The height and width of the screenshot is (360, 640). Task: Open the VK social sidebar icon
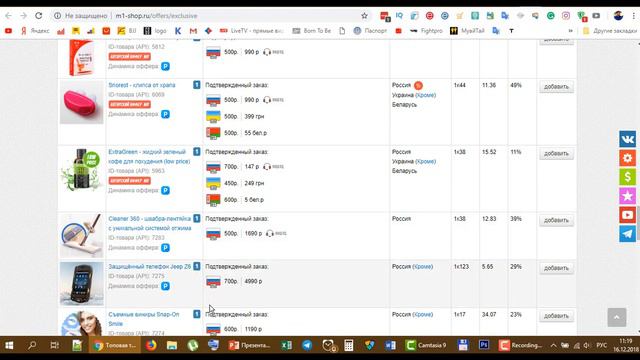pos(627,139)
